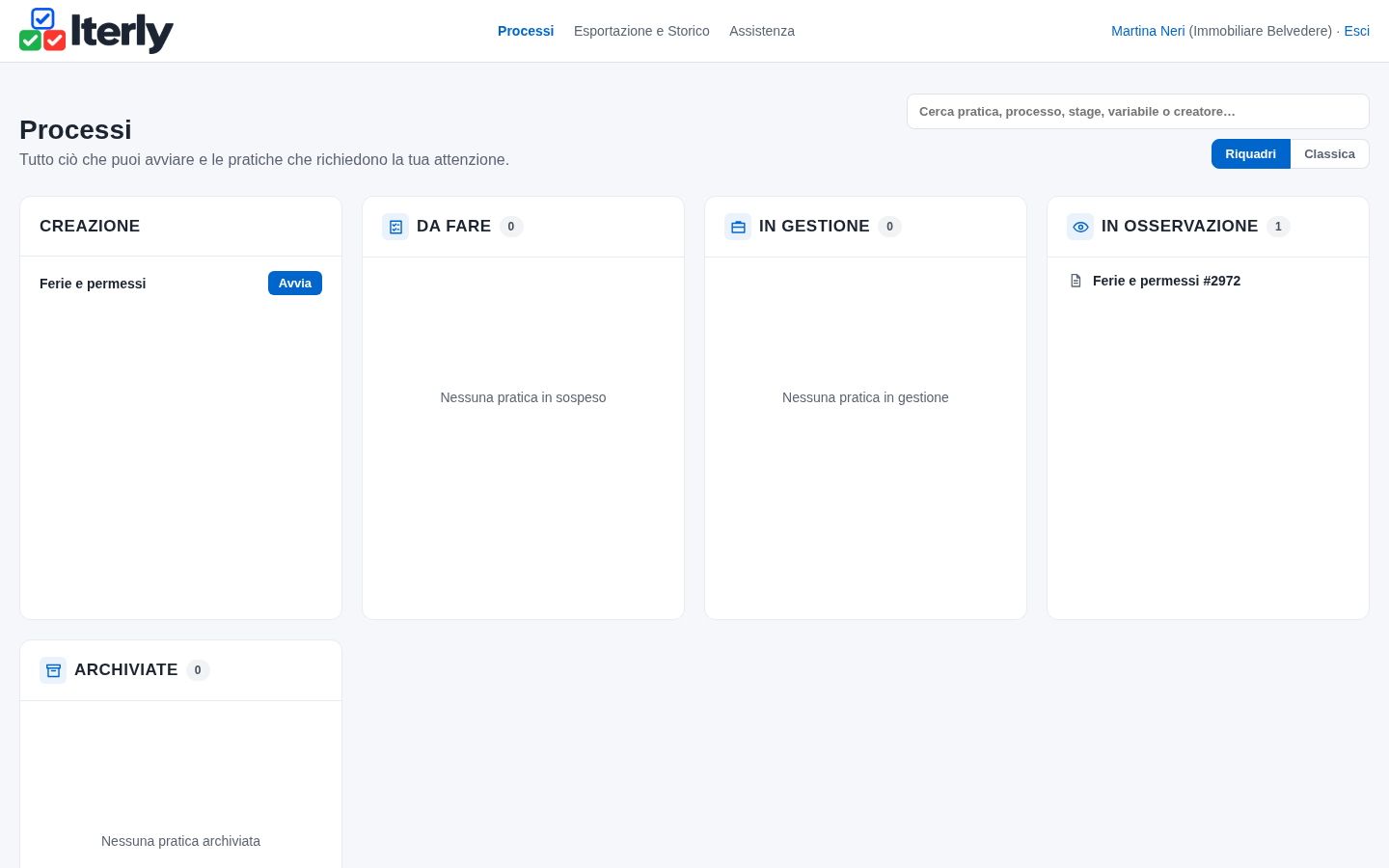This screenshot has width=1389, height=868.
Task: Click '(Immobiliare Belvedere)' company text
Action: click(1260, 31)
